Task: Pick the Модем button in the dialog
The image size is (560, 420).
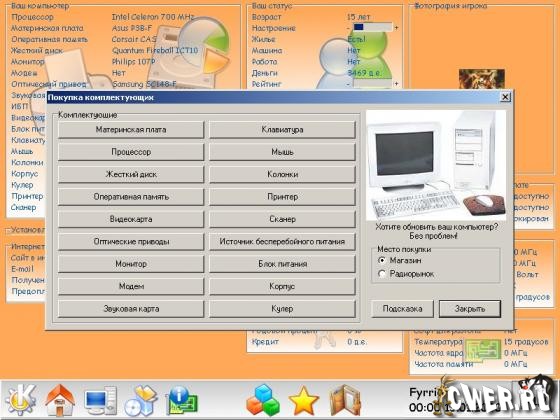Action: tap(131, 286)
